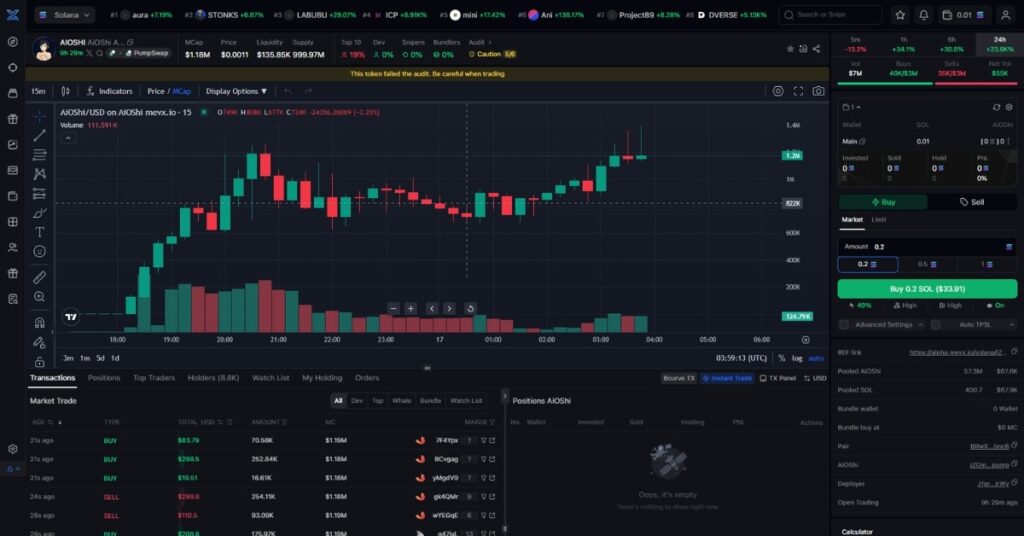The image size is (1024, 536).
Task: Change the 15m chart interval
Action: click(x=39, y=91)
